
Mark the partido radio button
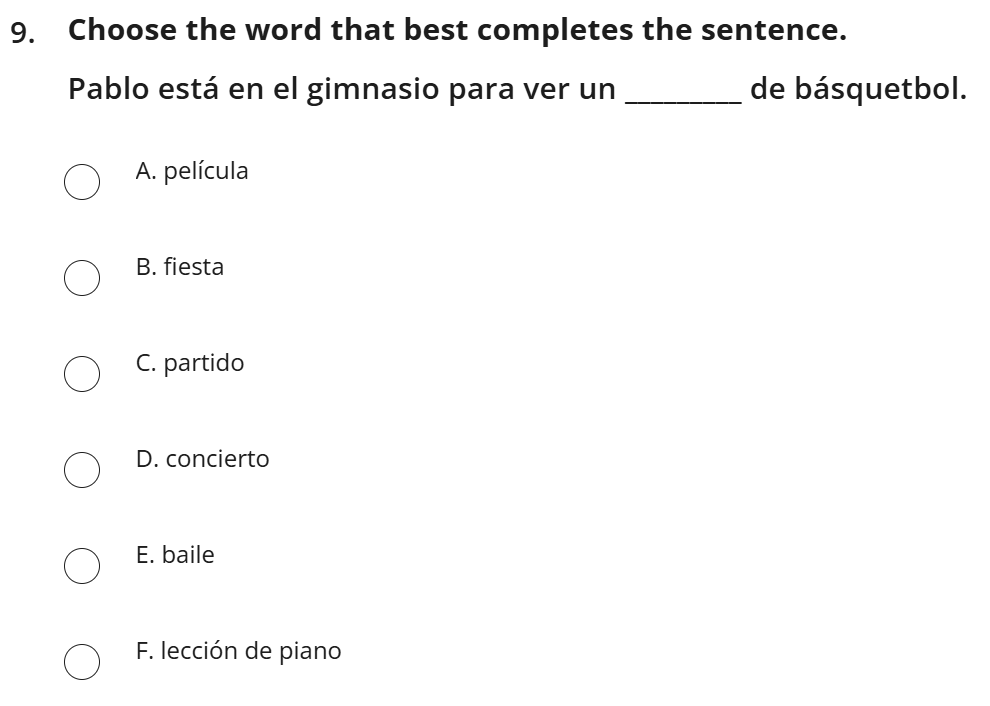click(x=82, y=374)
